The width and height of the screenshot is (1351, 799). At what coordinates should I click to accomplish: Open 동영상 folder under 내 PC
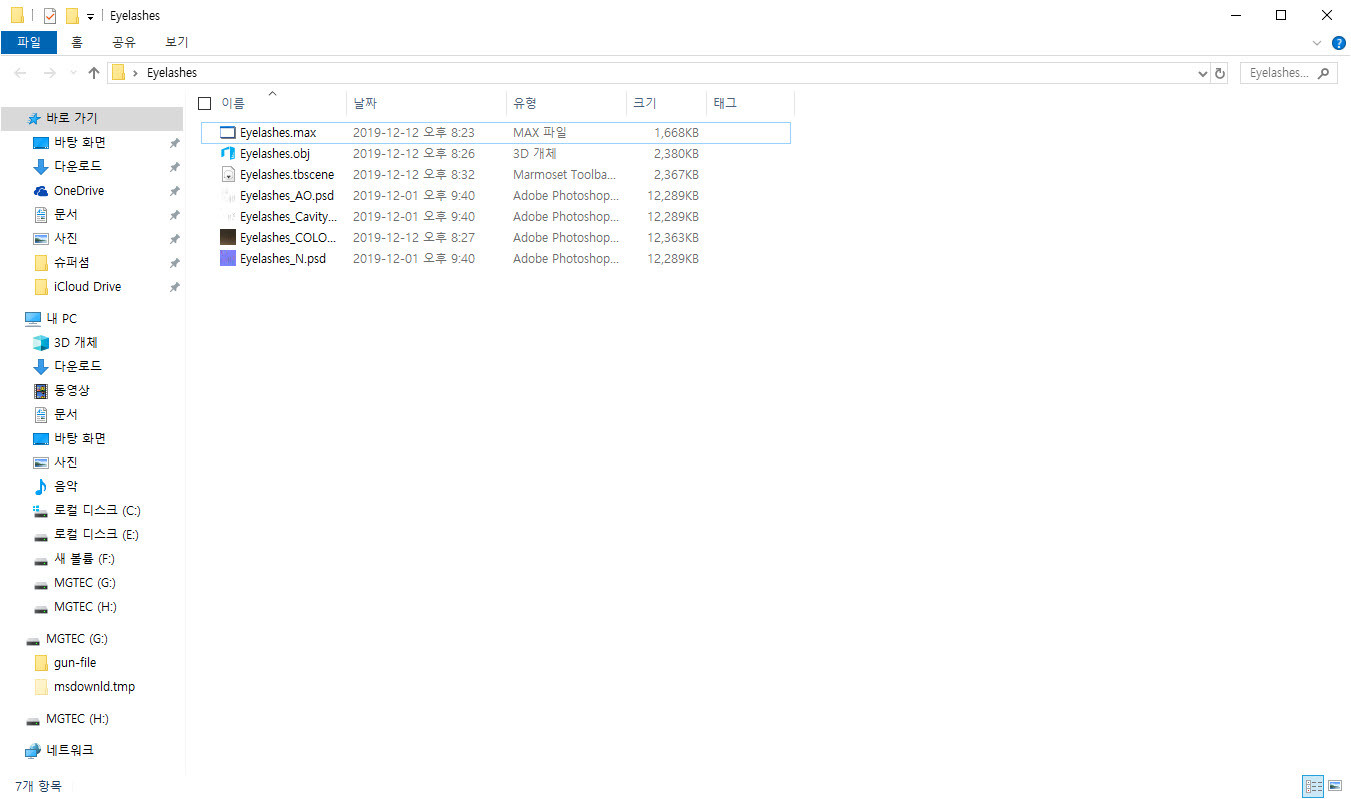[72, 390]
